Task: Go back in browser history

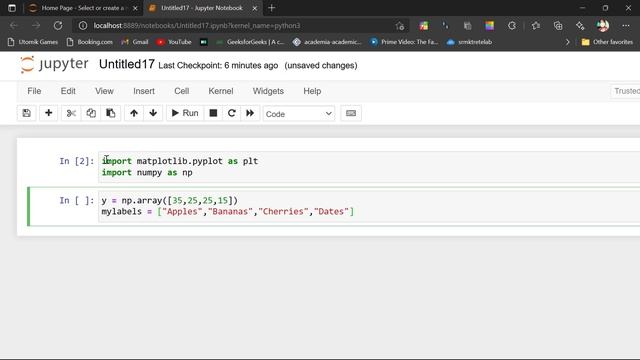Action: (14, 26)
